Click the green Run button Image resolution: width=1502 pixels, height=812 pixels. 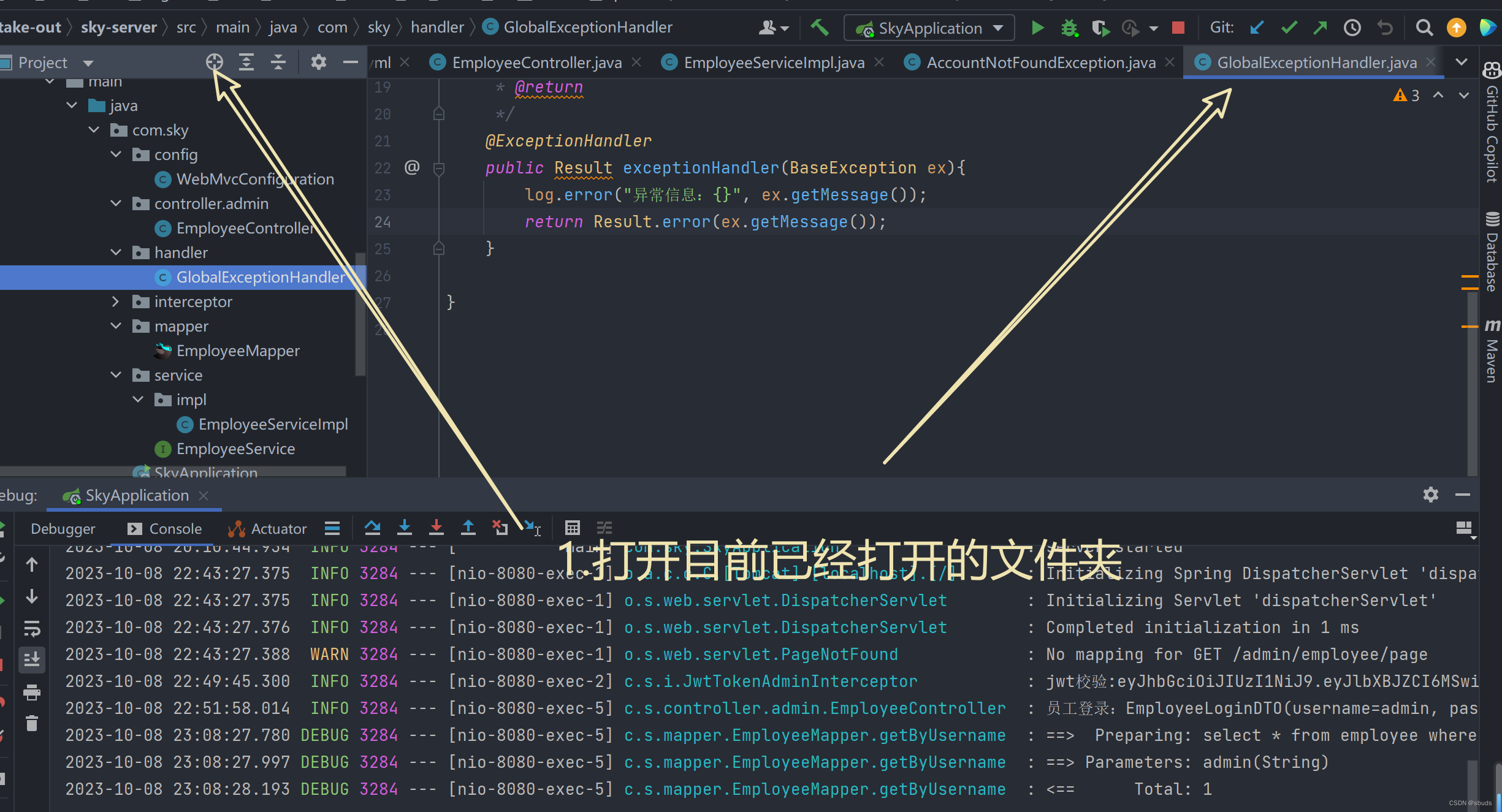(x=1037, y=28)
